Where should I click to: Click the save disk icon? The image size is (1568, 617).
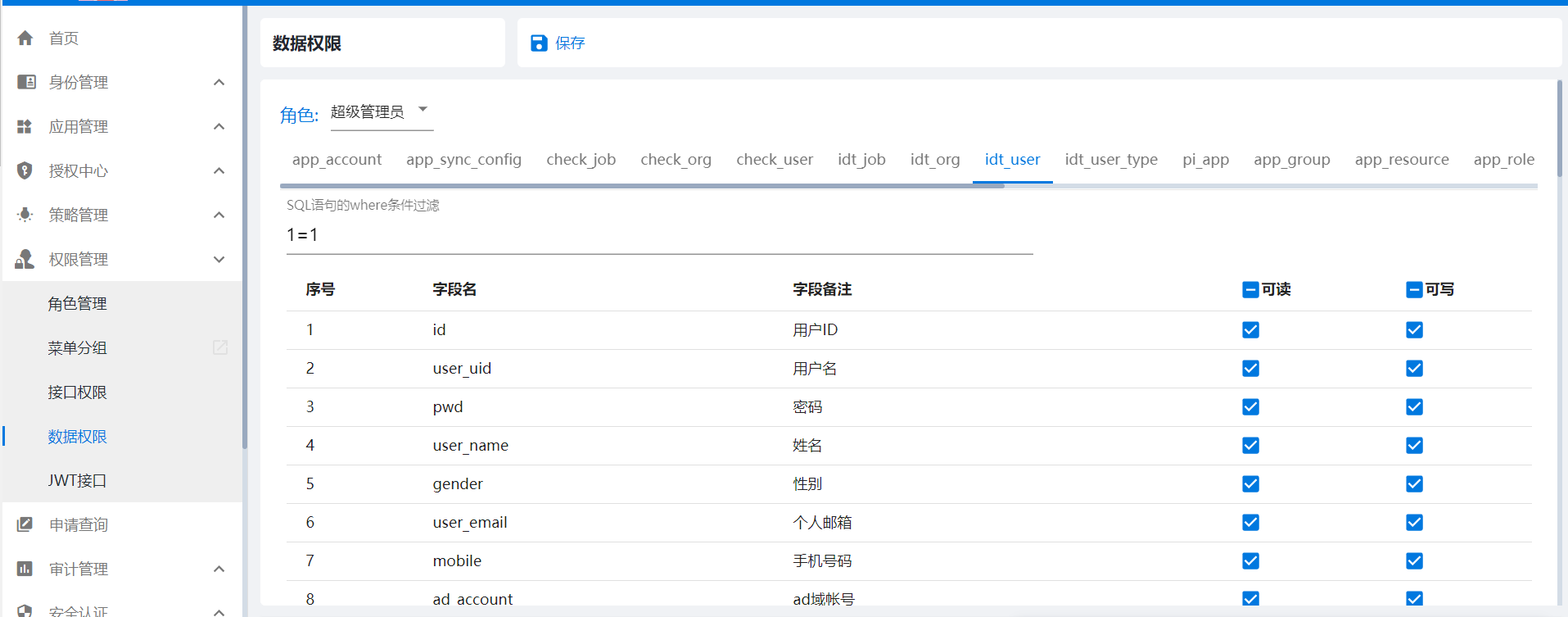(539, 43)
